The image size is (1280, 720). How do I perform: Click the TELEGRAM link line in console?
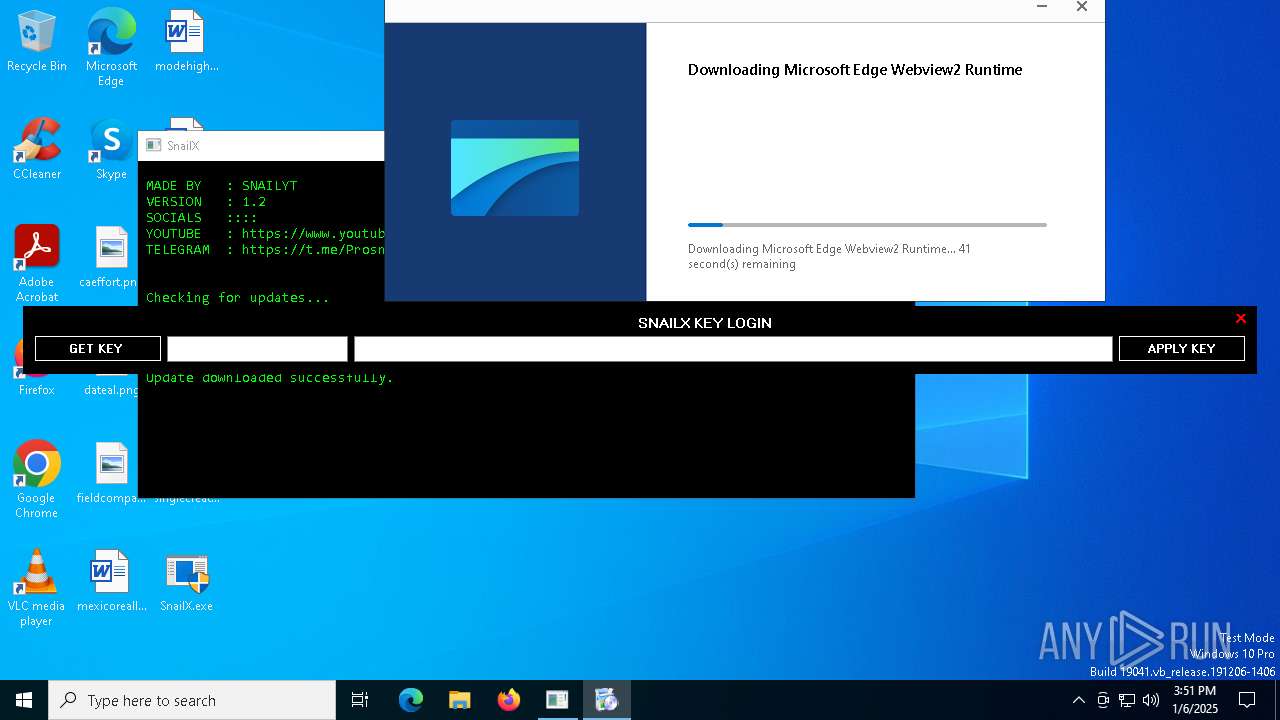265,250
